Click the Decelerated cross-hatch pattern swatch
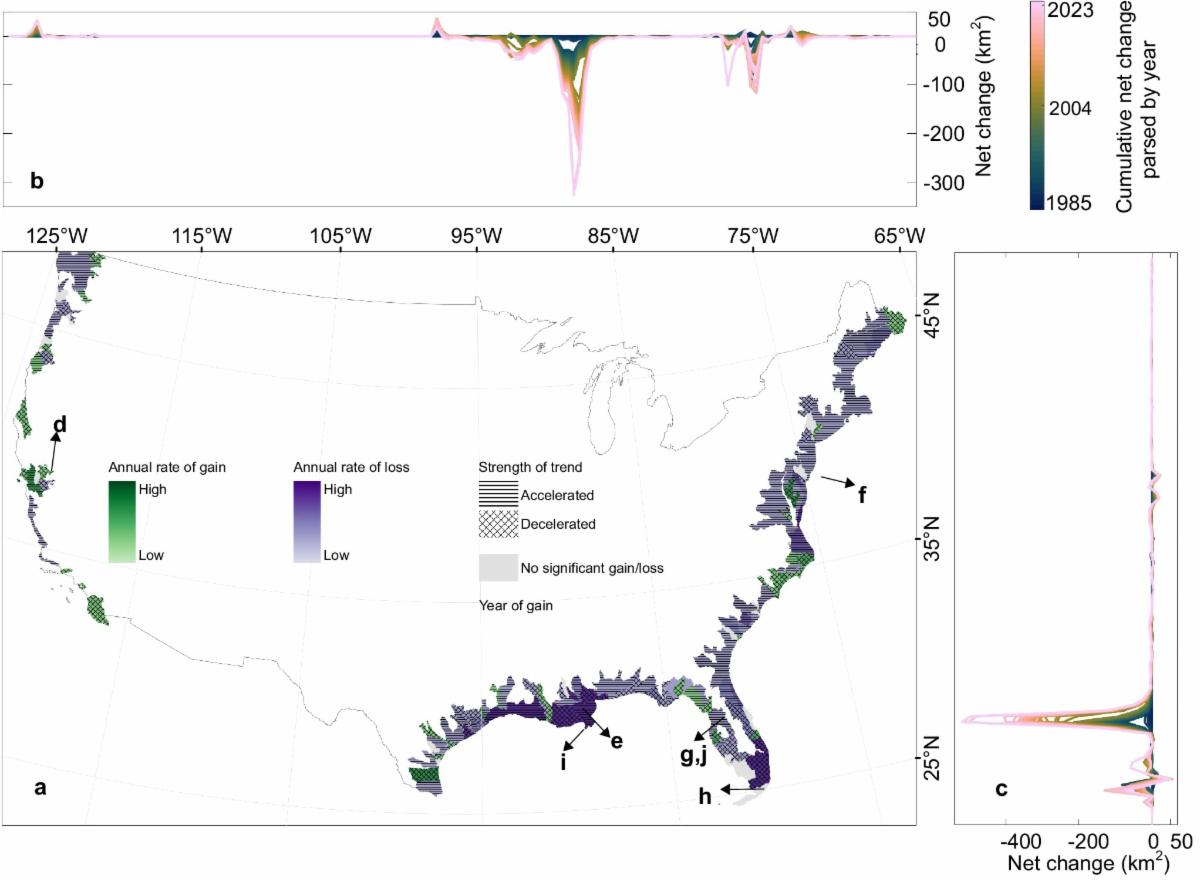 498,523
